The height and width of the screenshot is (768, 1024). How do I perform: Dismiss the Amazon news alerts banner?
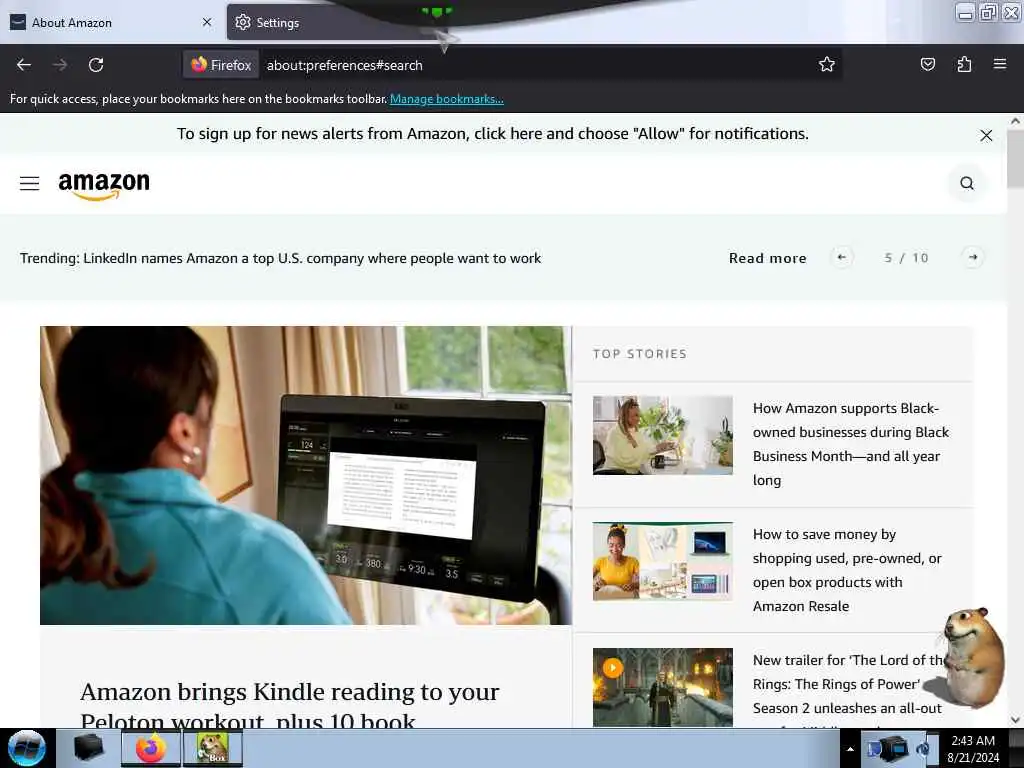(x=986, y=135)
